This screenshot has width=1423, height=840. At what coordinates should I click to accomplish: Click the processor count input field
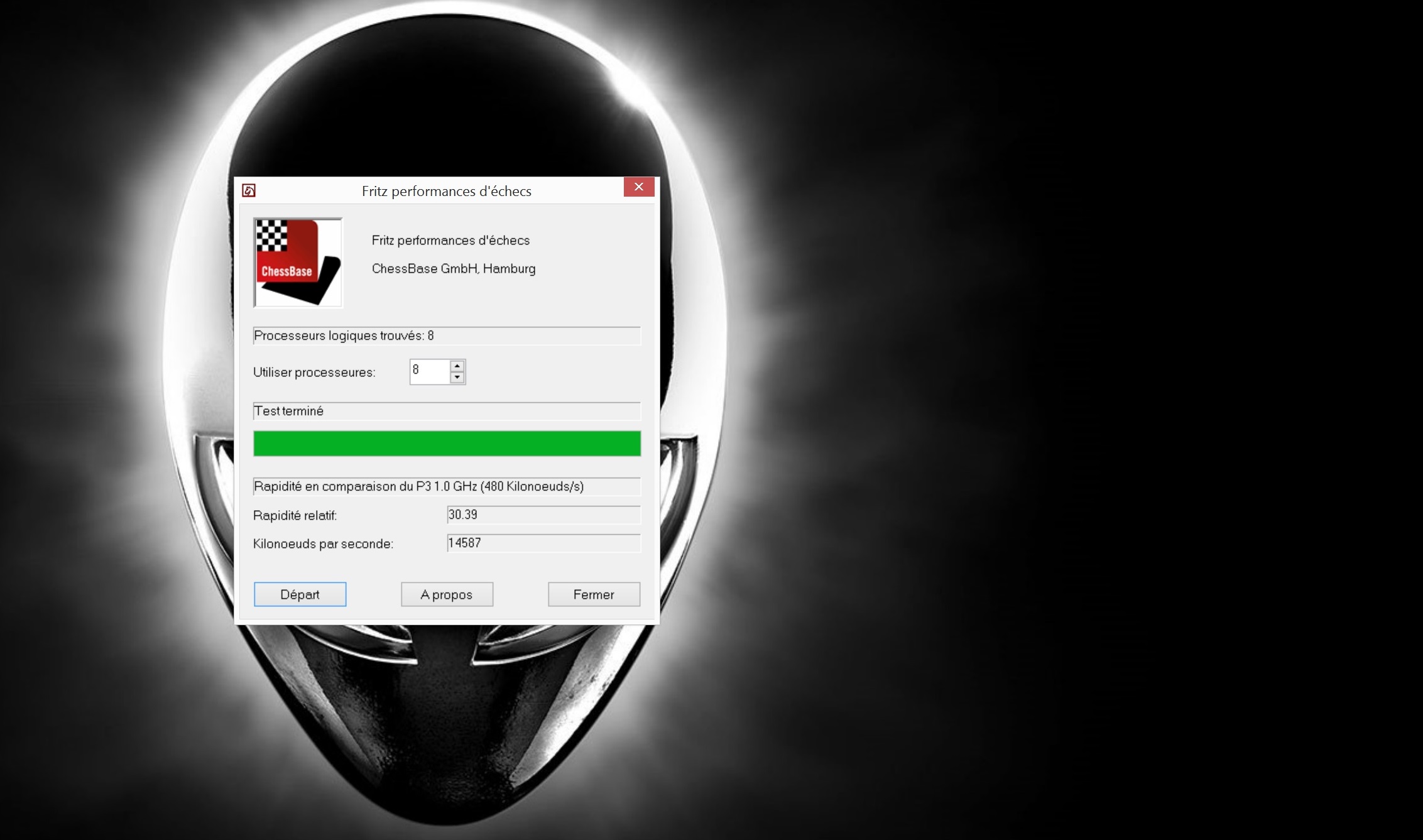[x=429, y=371]
